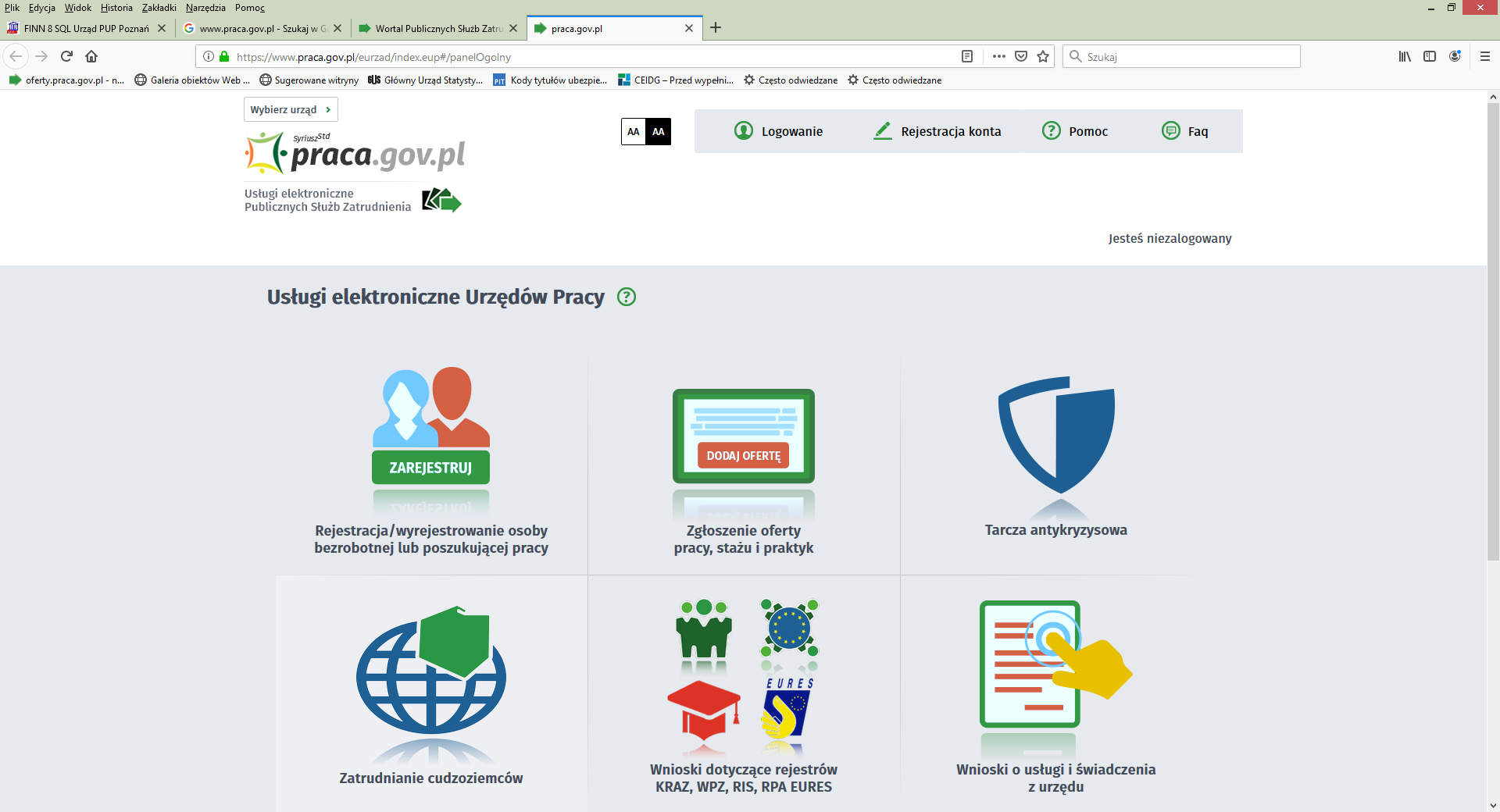
Task: Click the EURES registers icons group
Action: 744,670
